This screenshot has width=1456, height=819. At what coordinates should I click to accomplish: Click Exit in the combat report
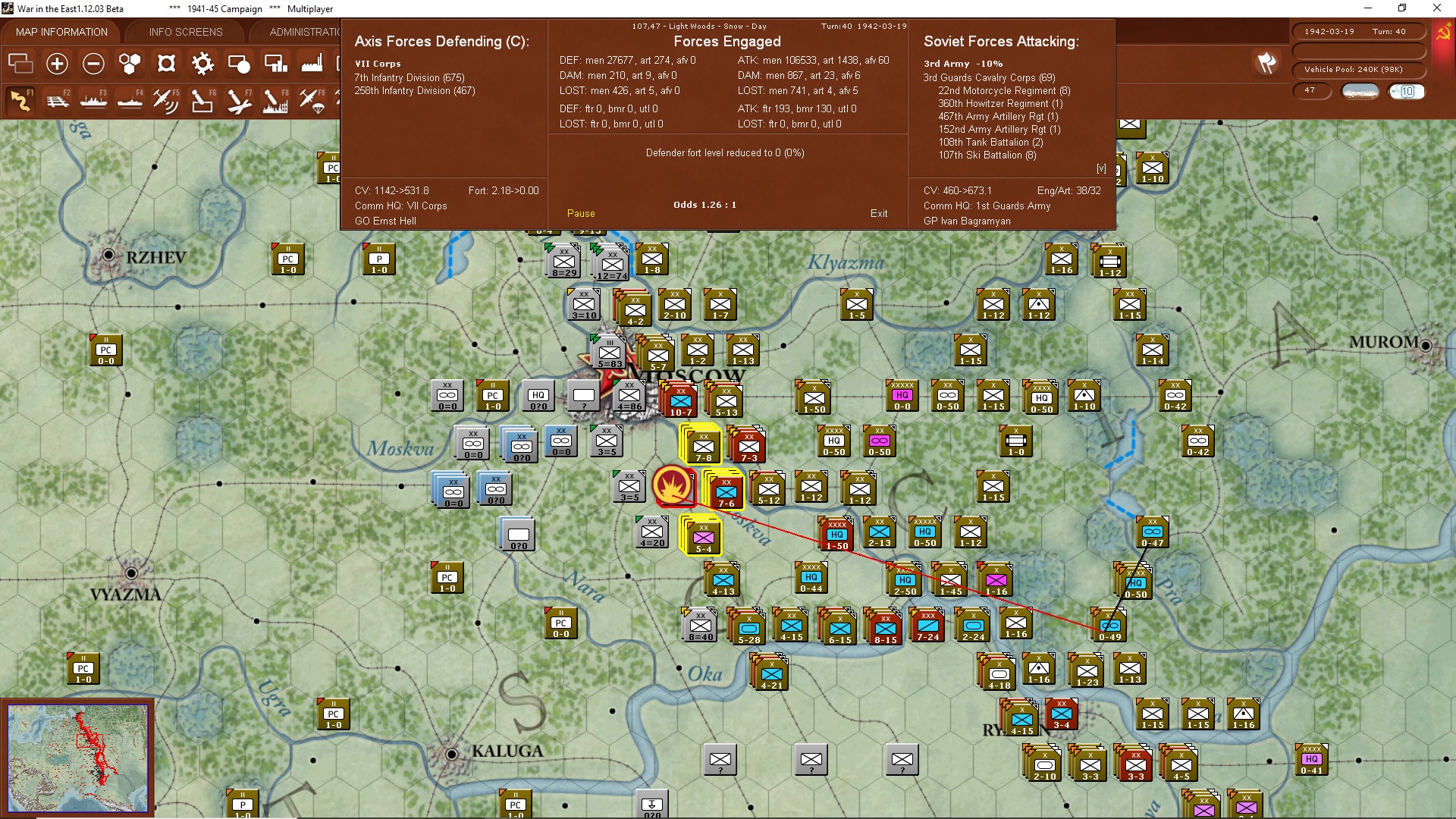coord(879,214)
